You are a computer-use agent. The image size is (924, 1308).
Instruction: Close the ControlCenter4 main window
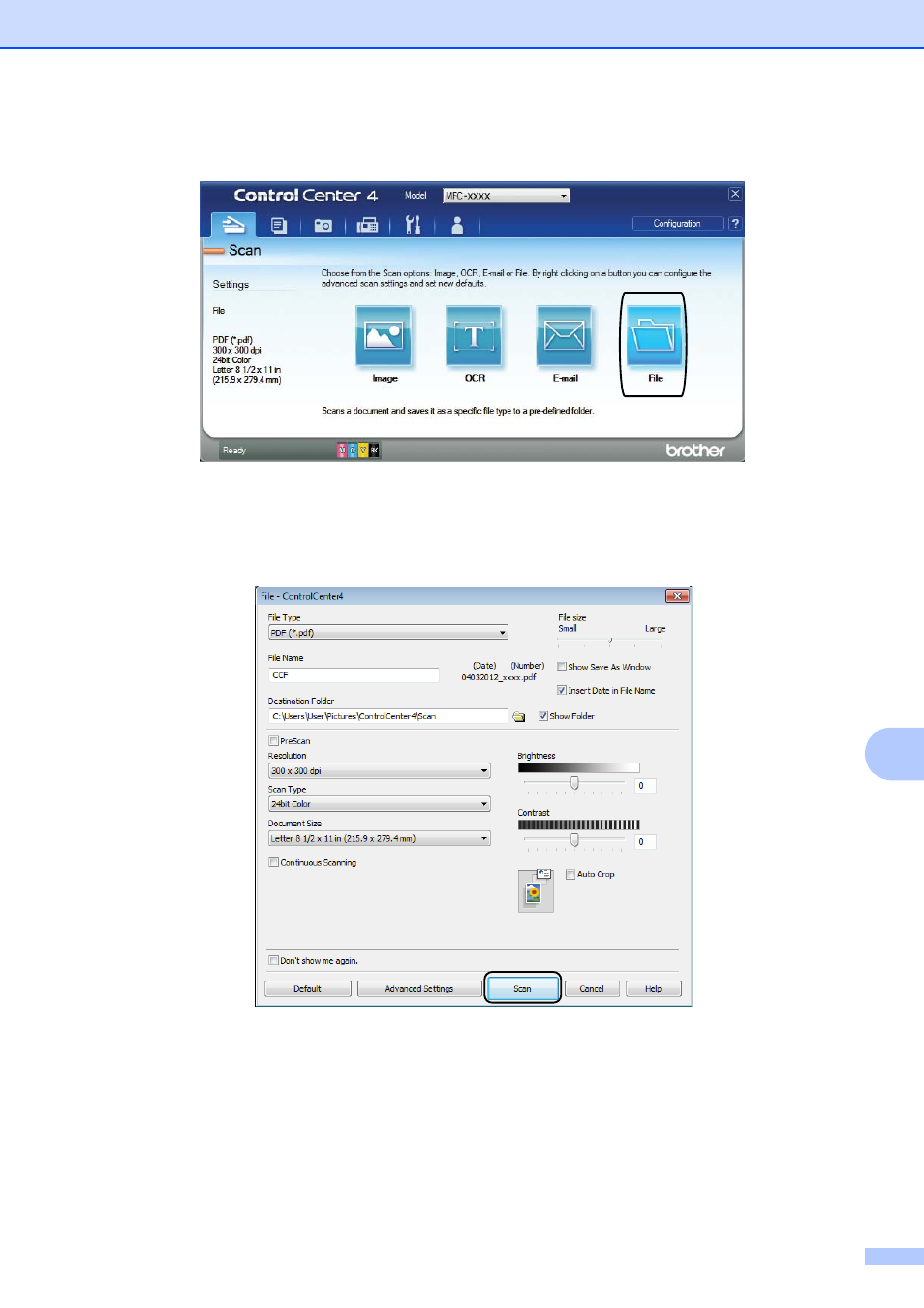click(735, 194)
